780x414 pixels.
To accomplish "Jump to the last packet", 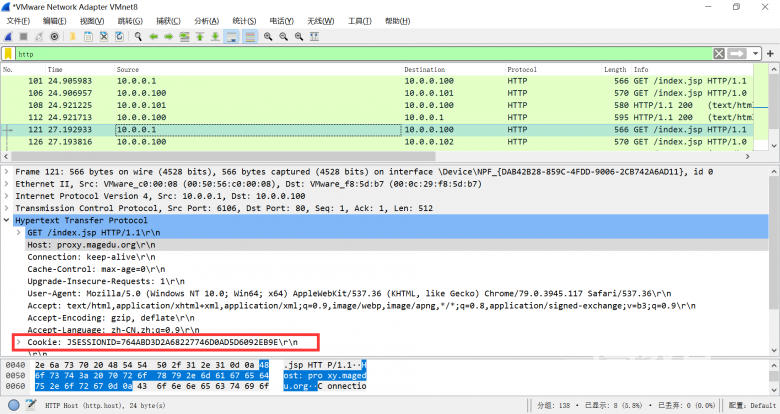I will 215,36.
